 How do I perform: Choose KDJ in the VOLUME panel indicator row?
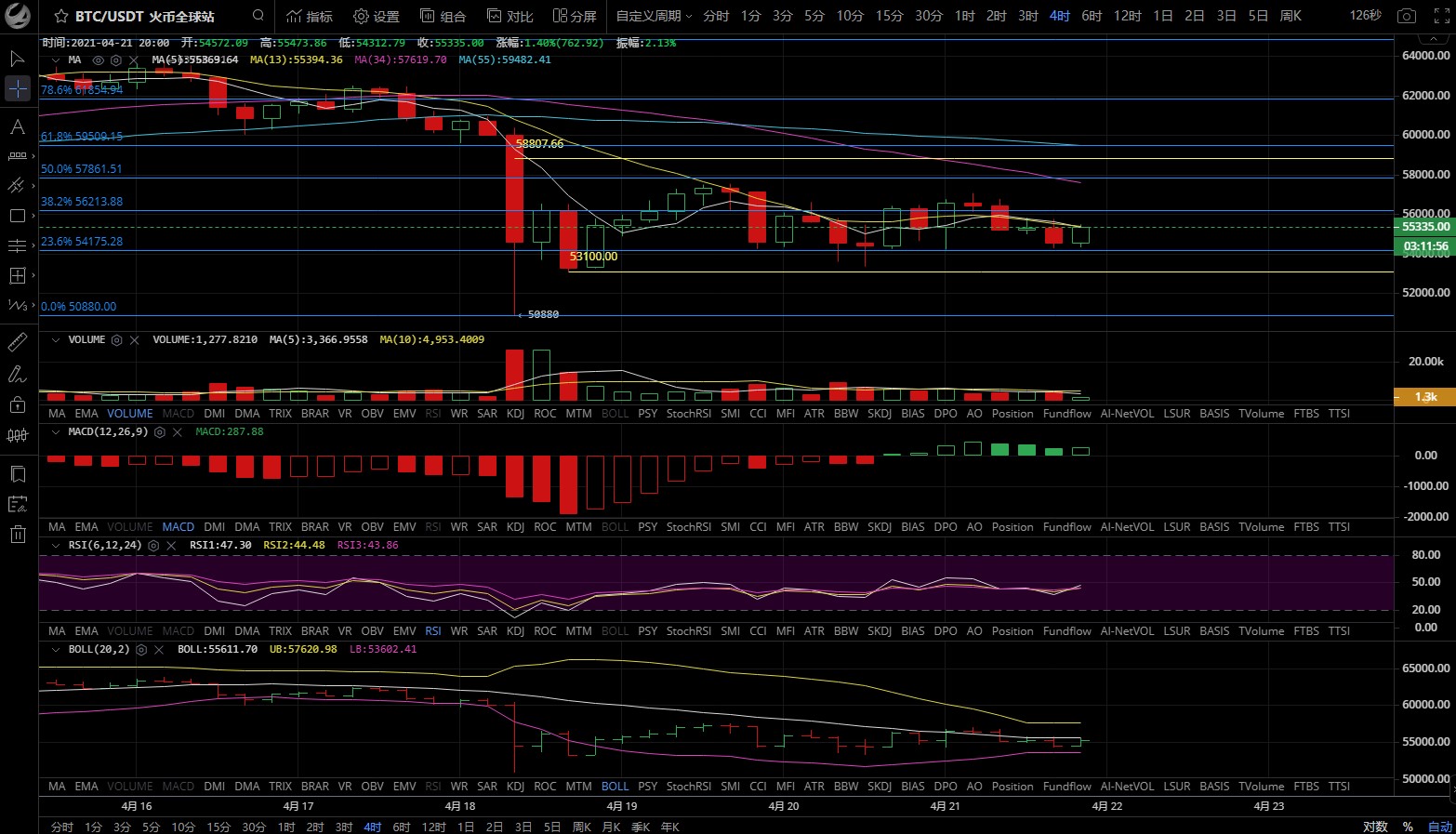tap(515, 414)
